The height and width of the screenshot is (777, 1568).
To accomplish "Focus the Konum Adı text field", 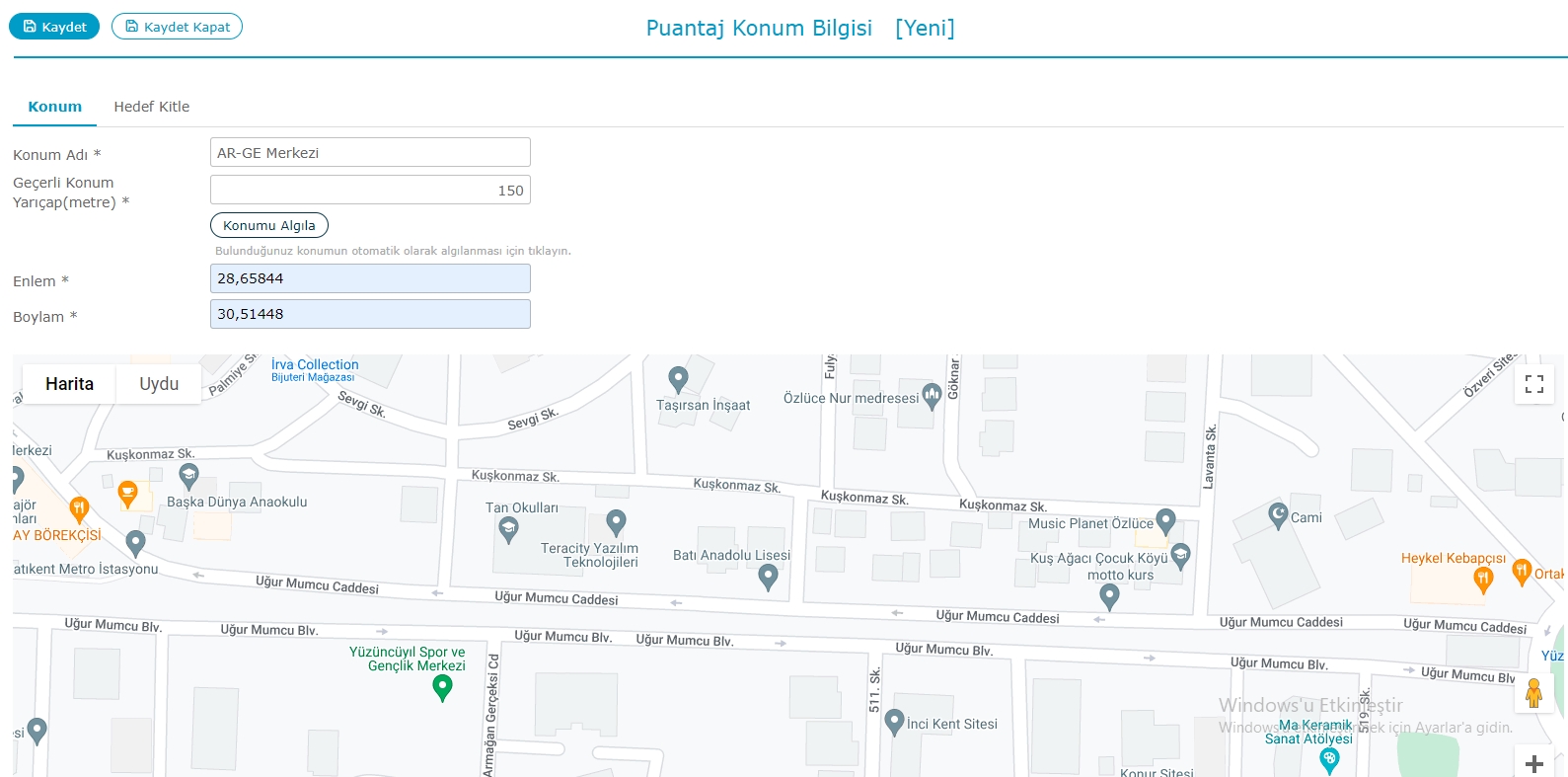I will pyautogui.click(x=370, y=153).
